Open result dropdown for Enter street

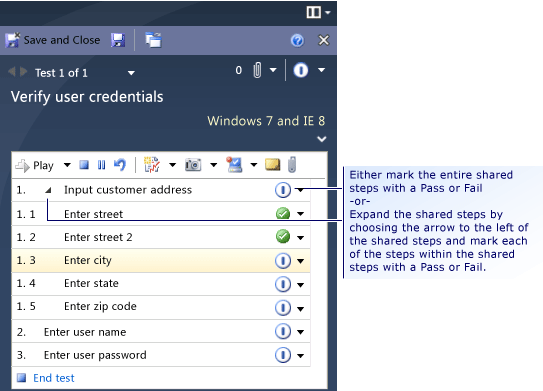tap(300, 214)
